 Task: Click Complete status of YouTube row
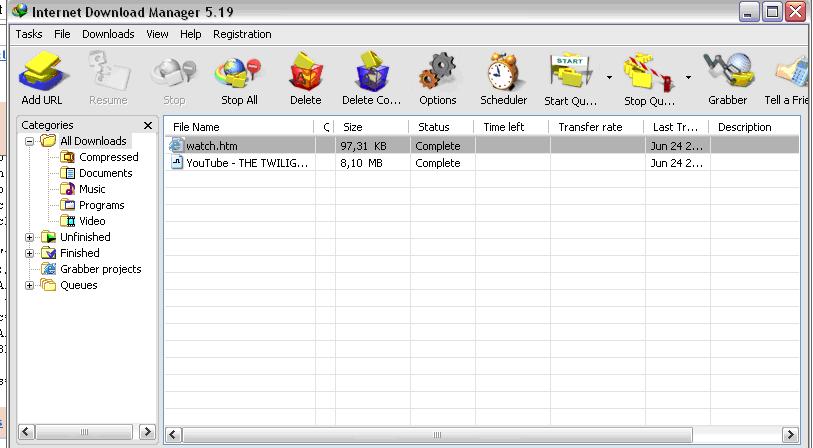(x=438, y=163)
